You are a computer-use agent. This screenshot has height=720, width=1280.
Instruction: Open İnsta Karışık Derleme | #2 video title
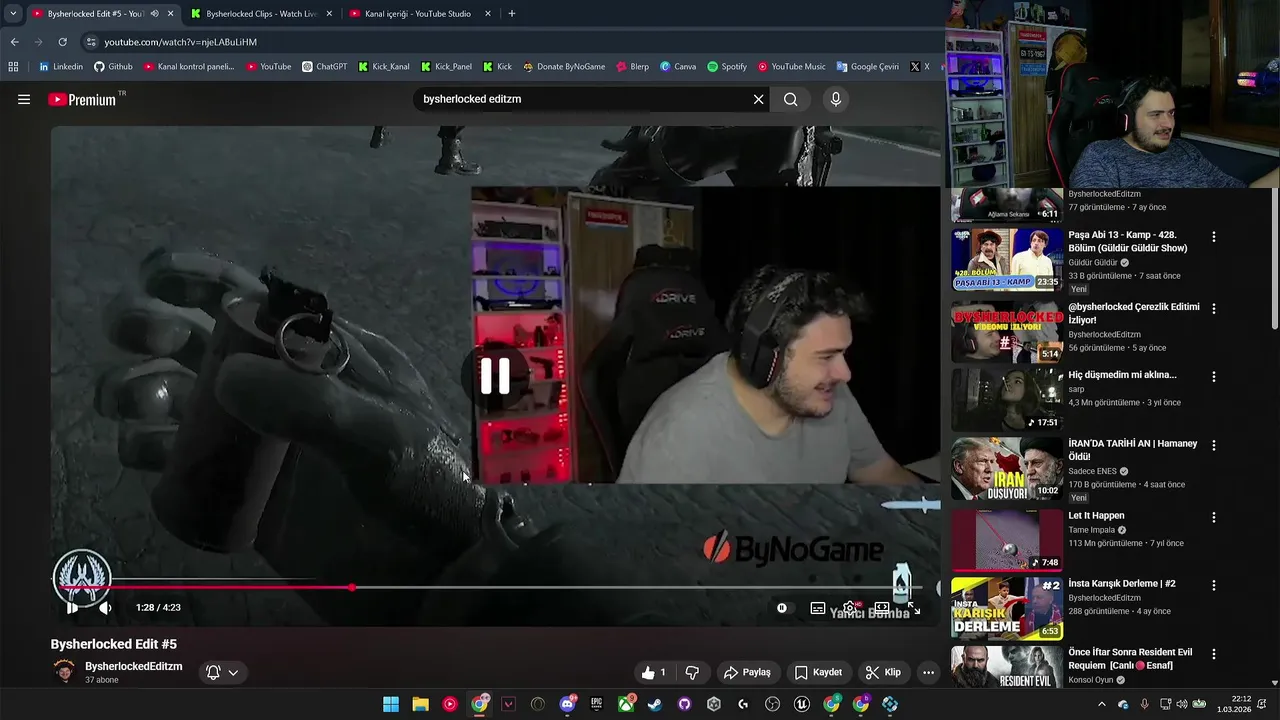1122,584
